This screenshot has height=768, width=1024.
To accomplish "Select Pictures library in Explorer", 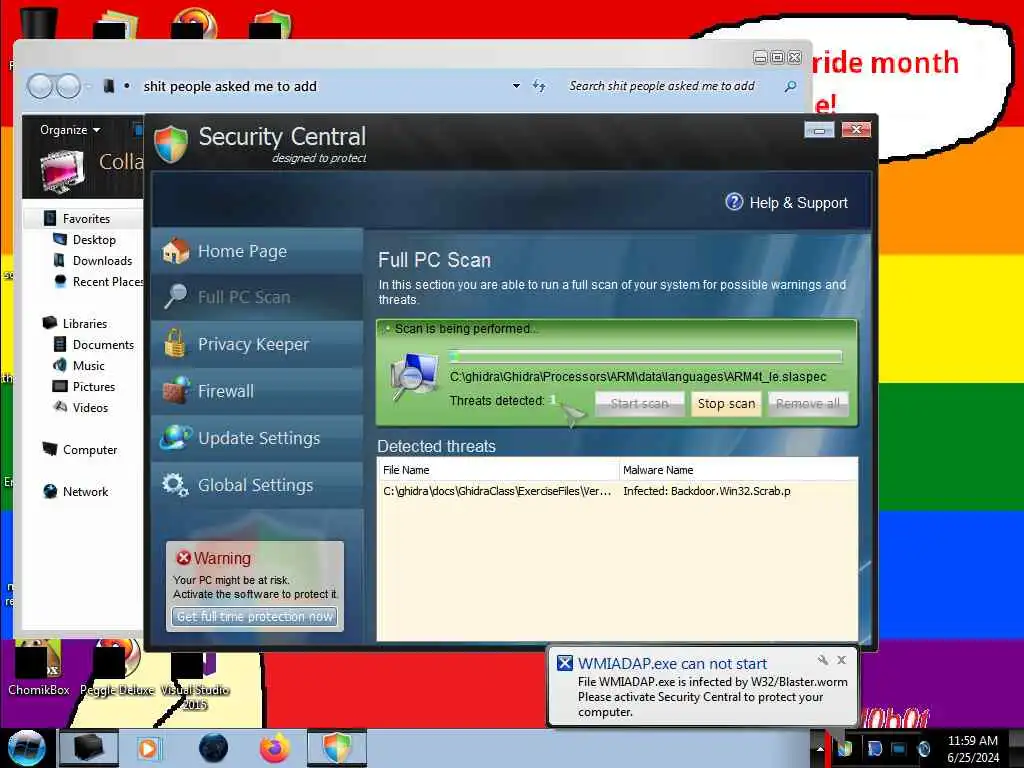I will (94, 387).
